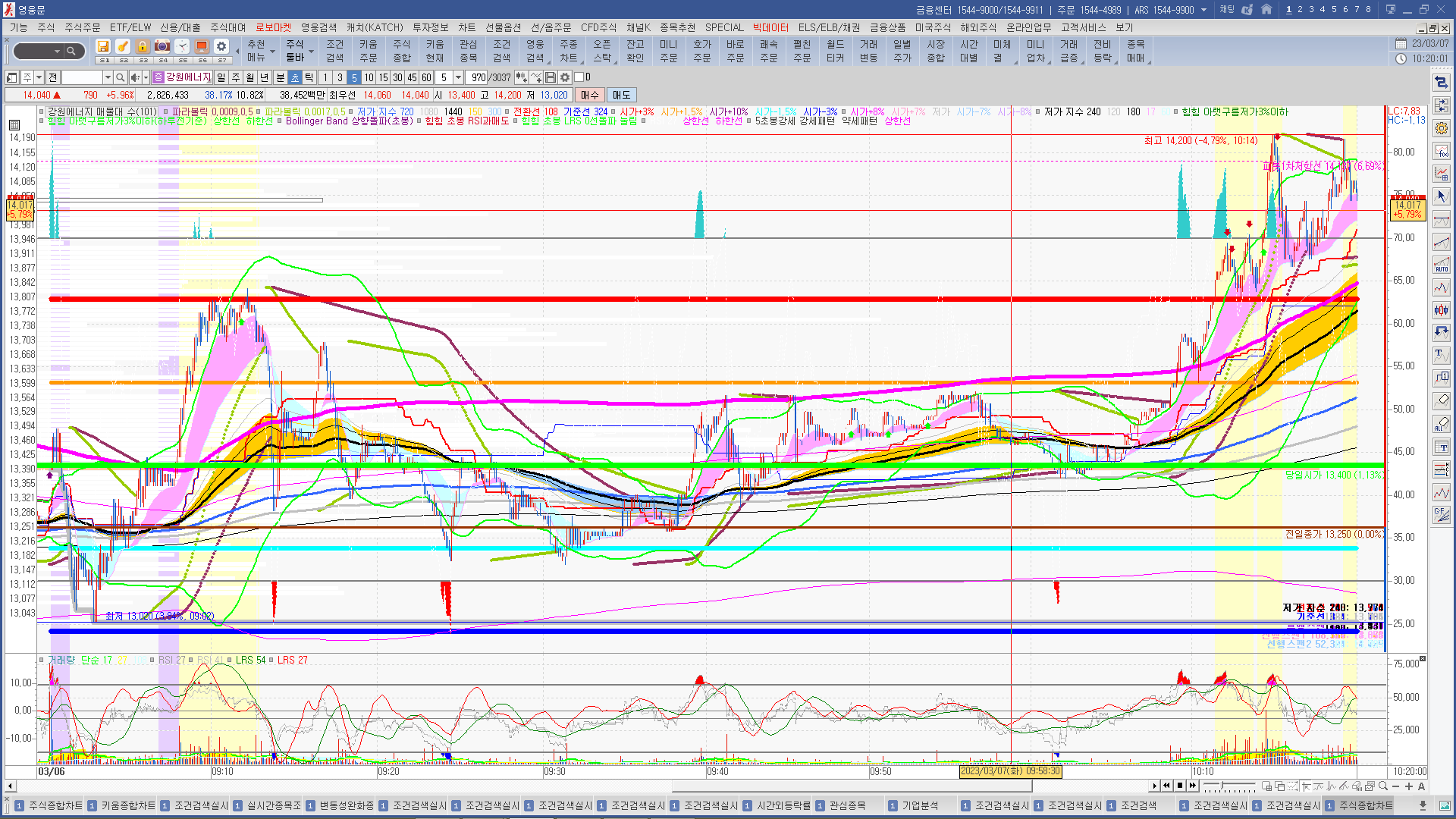Click the S3 lock icon in toolbar

pos(143,47)
